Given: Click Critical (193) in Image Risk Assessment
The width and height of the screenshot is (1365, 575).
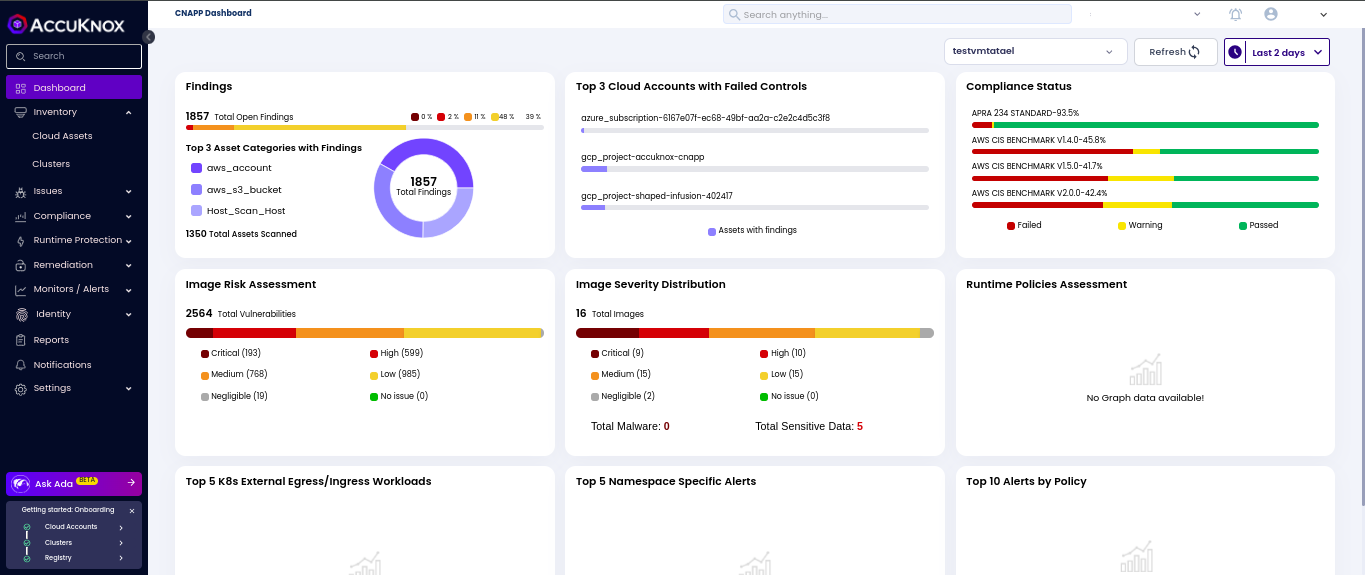Looking at the screenshot, I should pyautogui.click(x=231, y=353).
